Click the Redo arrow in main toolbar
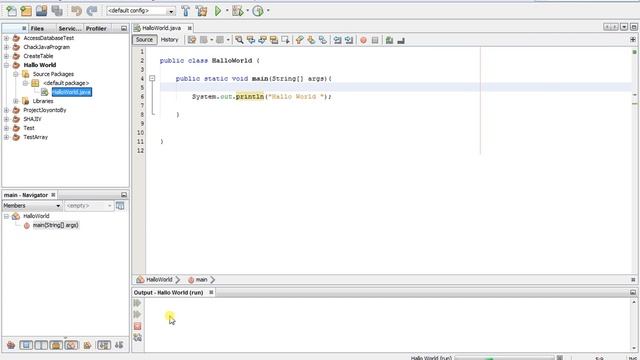 (x=92, y=11)
